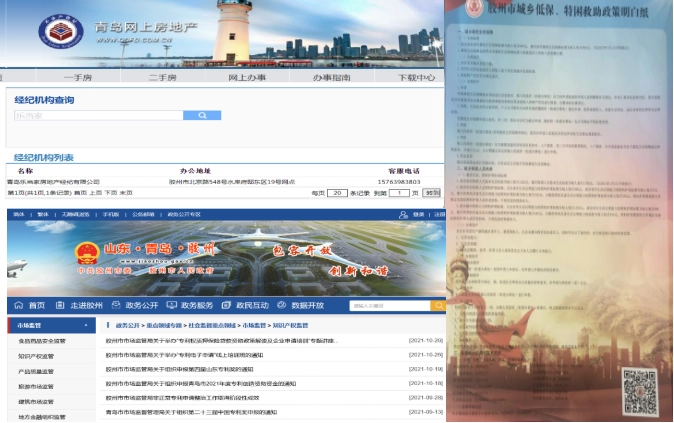The image size is (674, 423).
Task: Click 市场监管 in the breadcrumb
Action: (254, 325)
